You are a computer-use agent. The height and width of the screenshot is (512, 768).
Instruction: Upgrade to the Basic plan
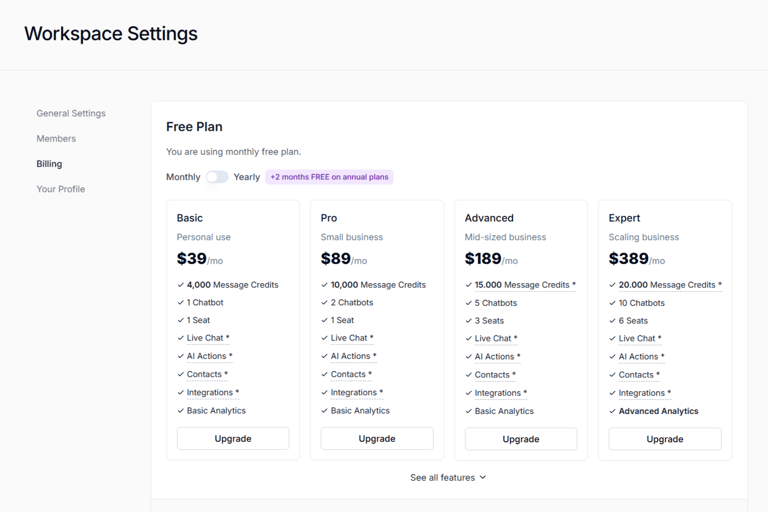233,439
